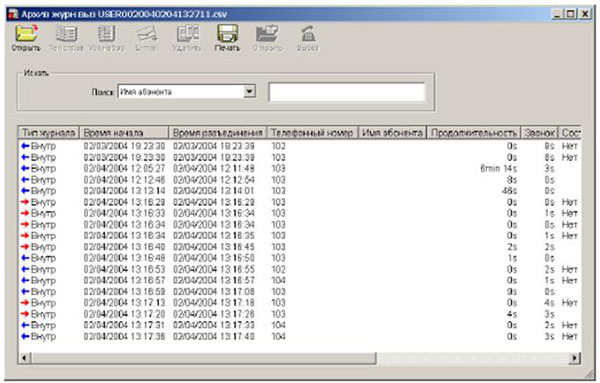
Task: Click phone number 102 in 13:16:53 row
Action: pyautogui.click(x=279, y=269)
